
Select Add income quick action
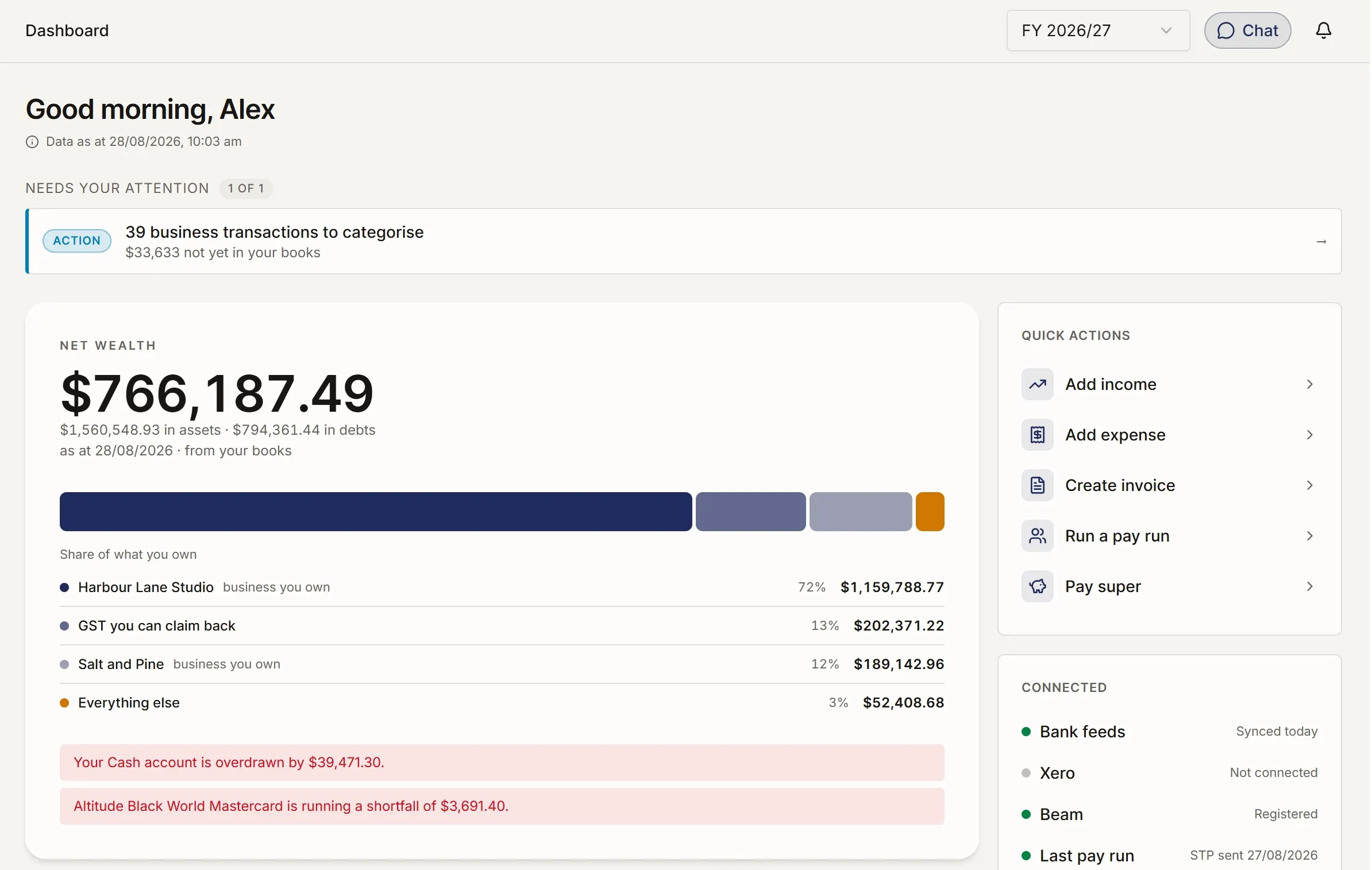pyautogui.click(x=1169, y=384)
